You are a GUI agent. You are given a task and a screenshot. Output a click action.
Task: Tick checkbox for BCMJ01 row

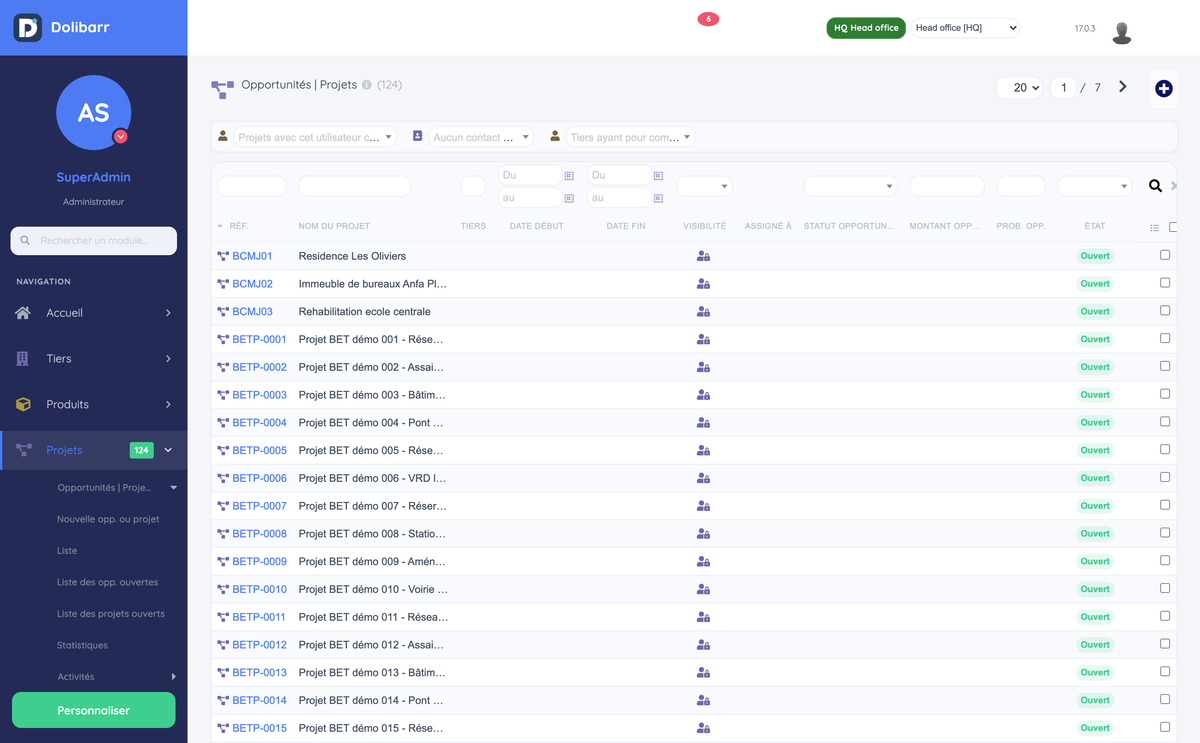tap(1165, 255)
